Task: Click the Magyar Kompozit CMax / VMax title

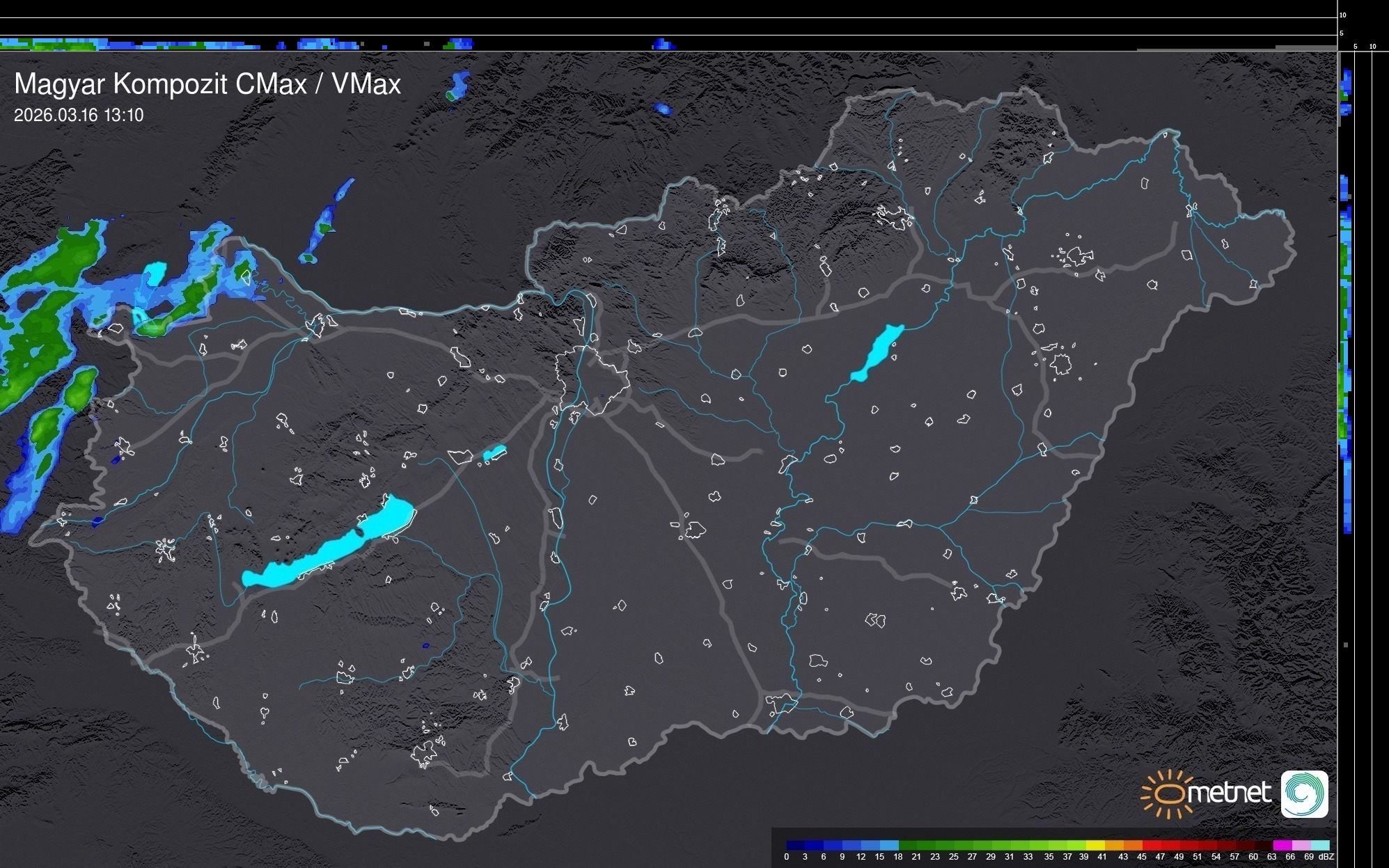Action: pos(207,84)
